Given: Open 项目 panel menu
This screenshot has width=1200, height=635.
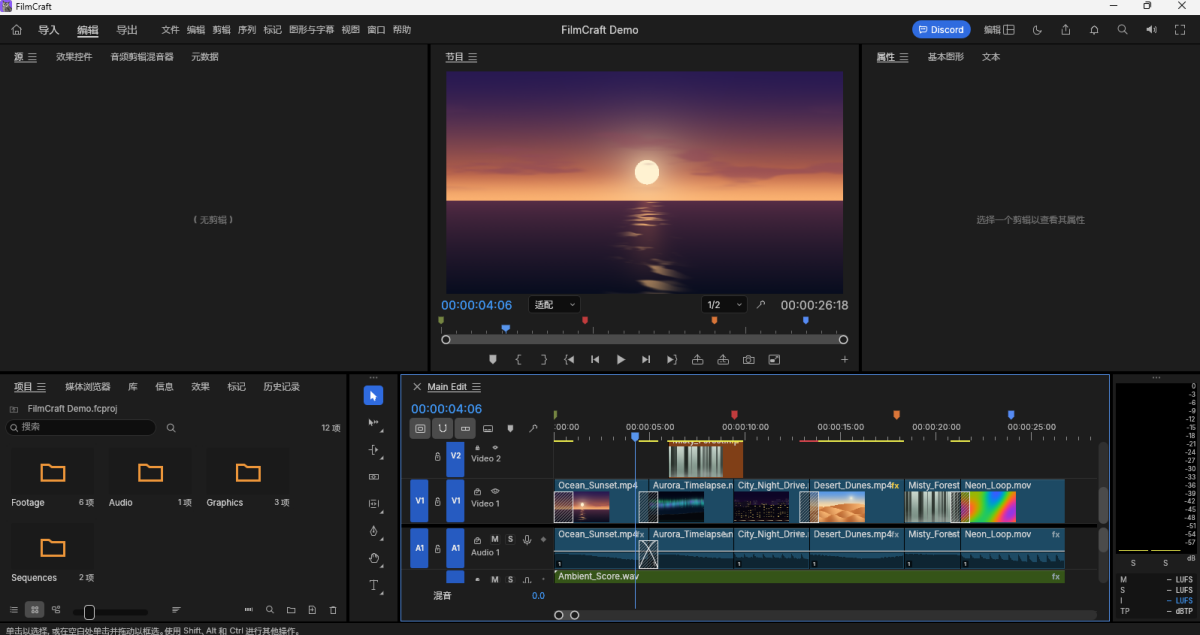Looking at the screenshot, I should pos(41,387).
